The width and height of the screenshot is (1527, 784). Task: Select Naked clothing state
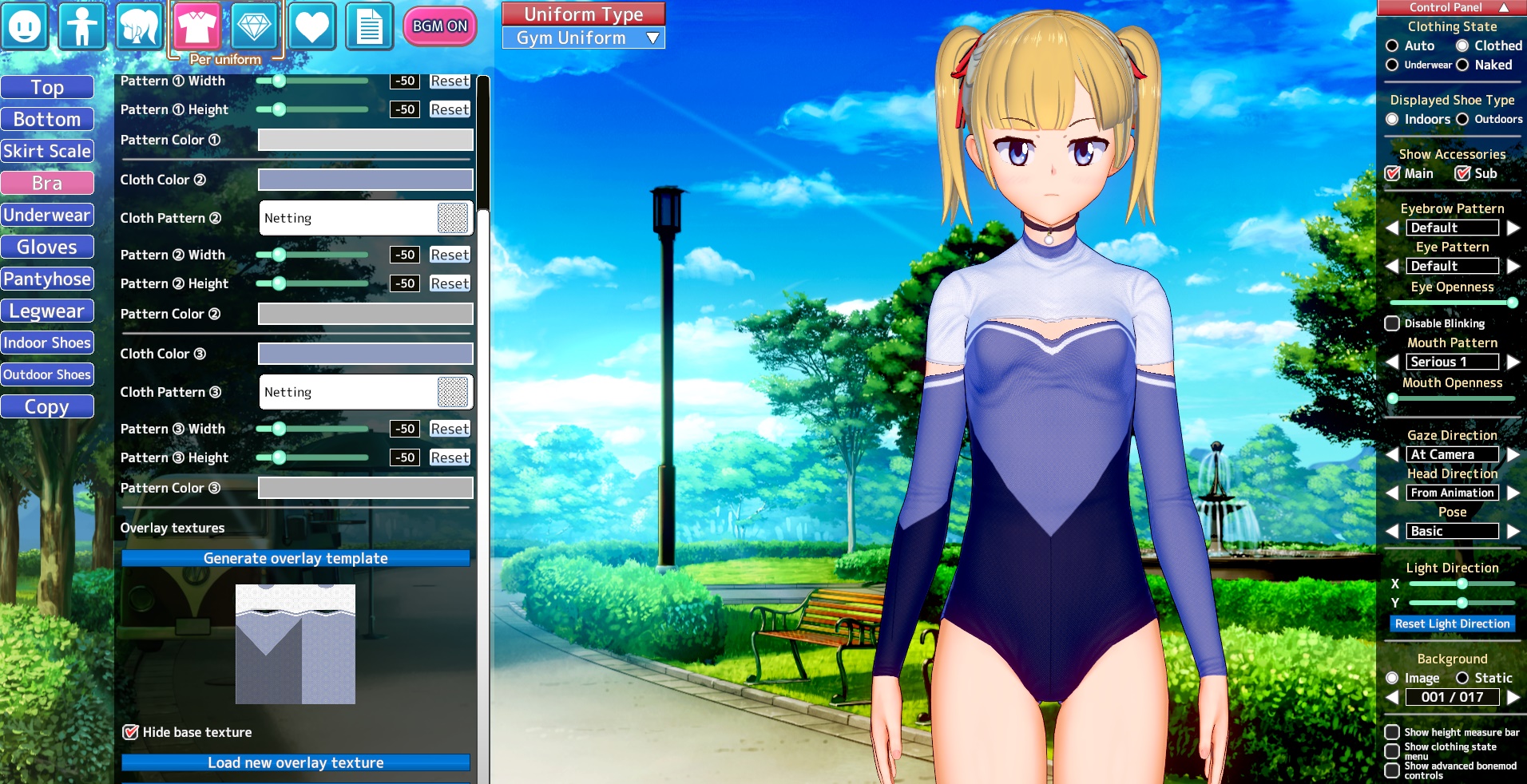(1462, 65)
